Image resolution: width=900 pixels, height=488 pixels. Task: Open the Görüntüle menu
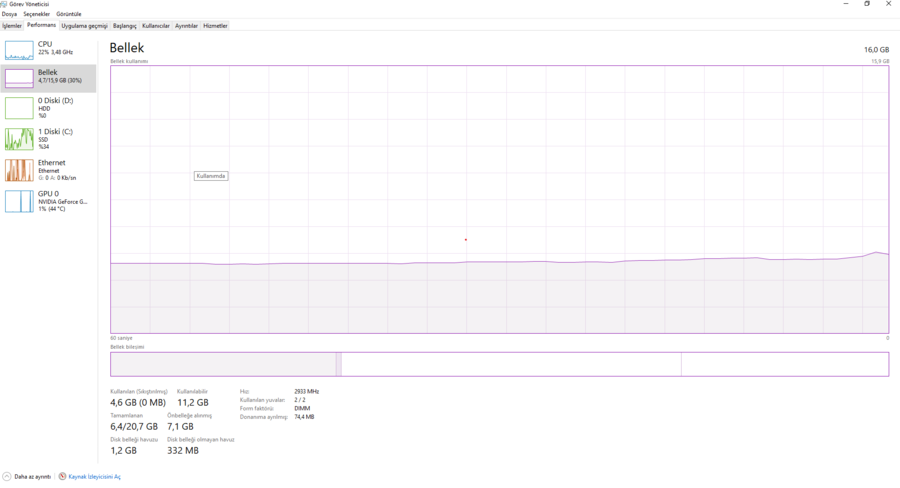(x=69, y=14)
